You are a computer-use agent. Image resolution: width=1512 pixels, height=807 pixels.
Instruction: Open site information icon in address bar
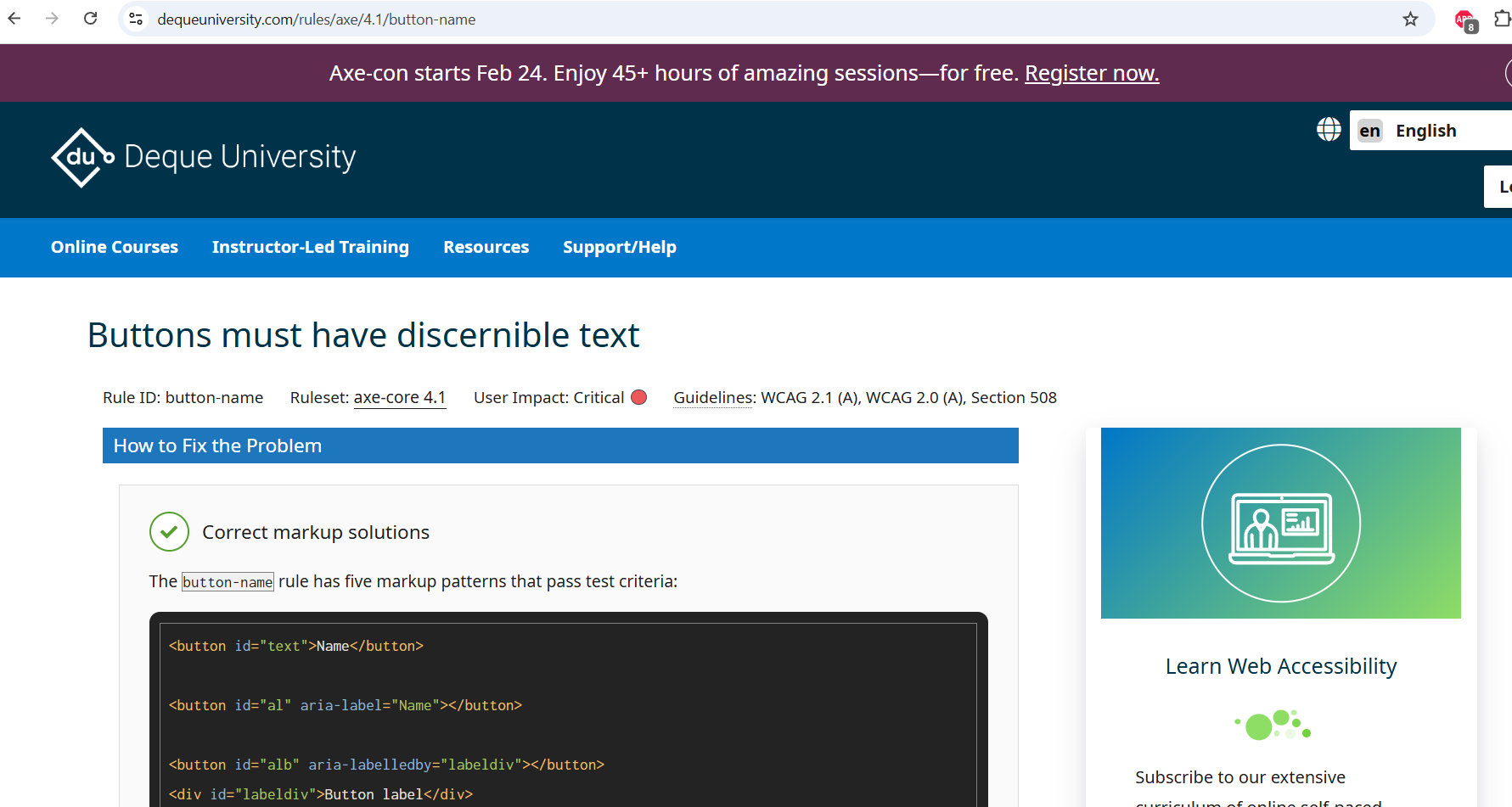[136, 19]
